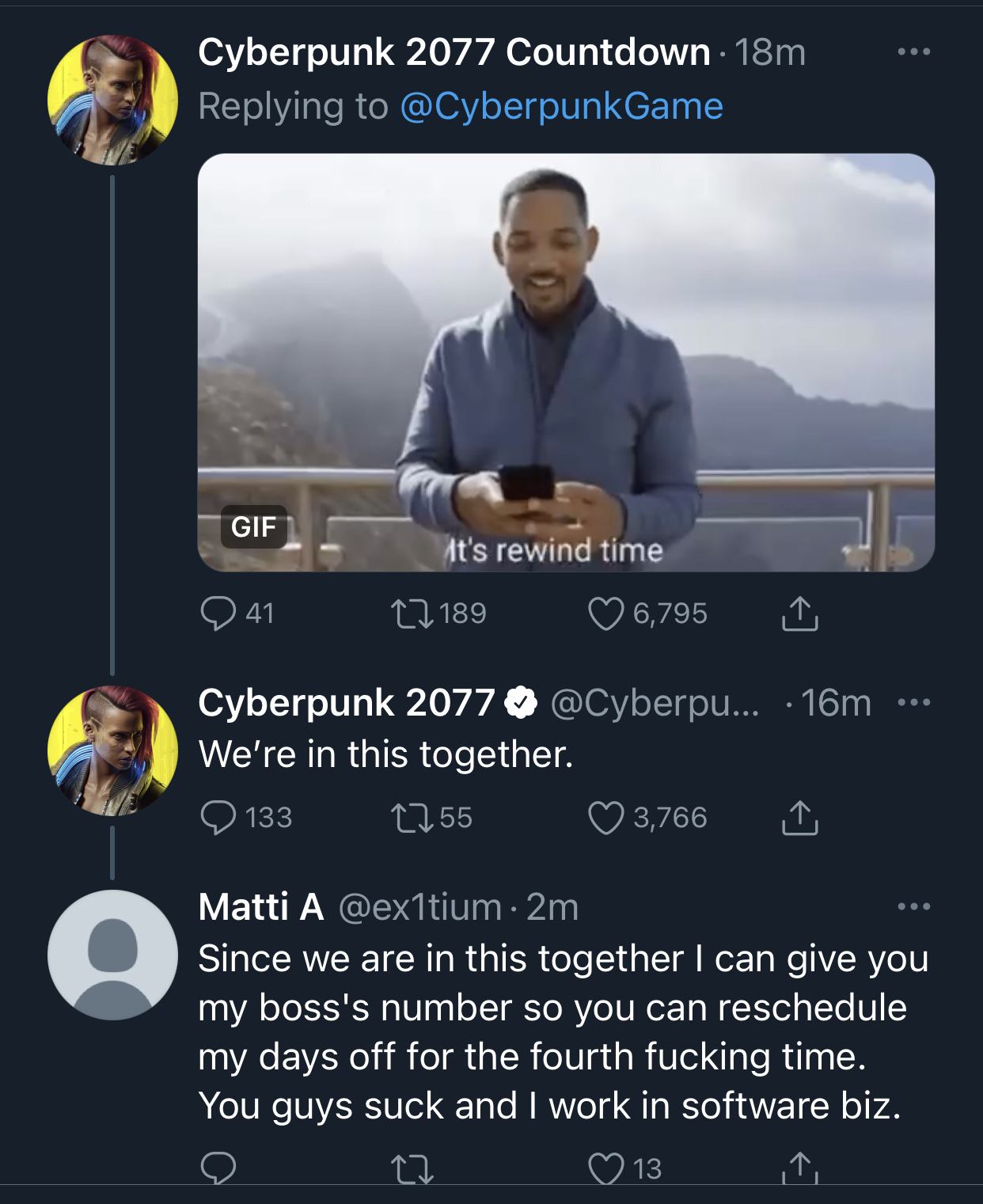Like the tweet with 3,766 likes
Image resolution: width=983 pixels, height=1204 pixels.
606,818
